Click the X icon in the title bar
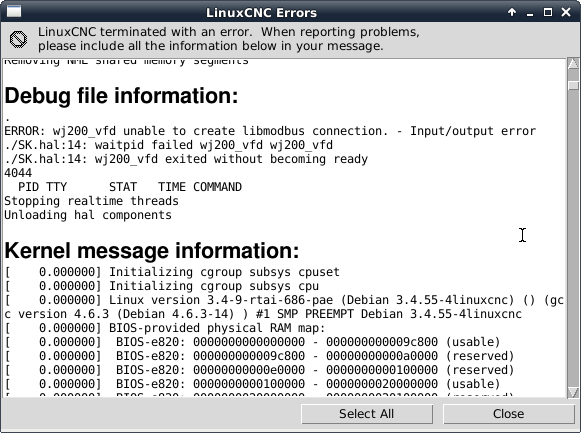581x433 pixels. coord(566,12)
